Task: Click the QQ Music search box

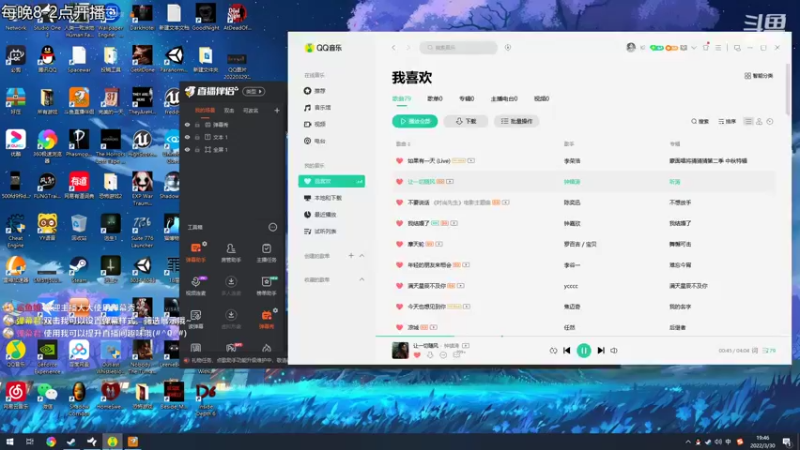Action: pyautogui.click(x=458, y=47)
